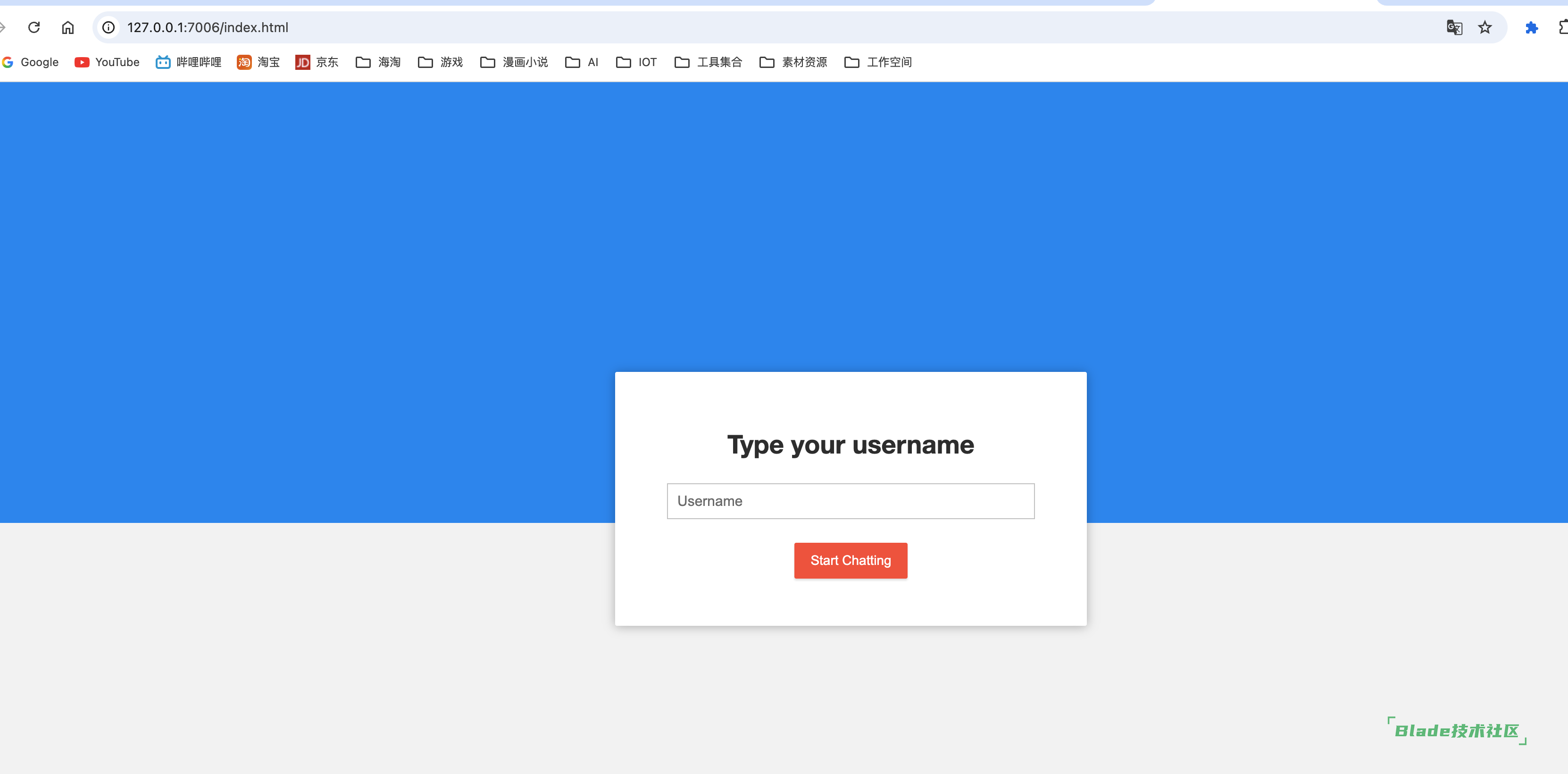This screenshot has height=774, width=1568.
Task: Open the extensions puzzle icon
Action: point(1532,27)
